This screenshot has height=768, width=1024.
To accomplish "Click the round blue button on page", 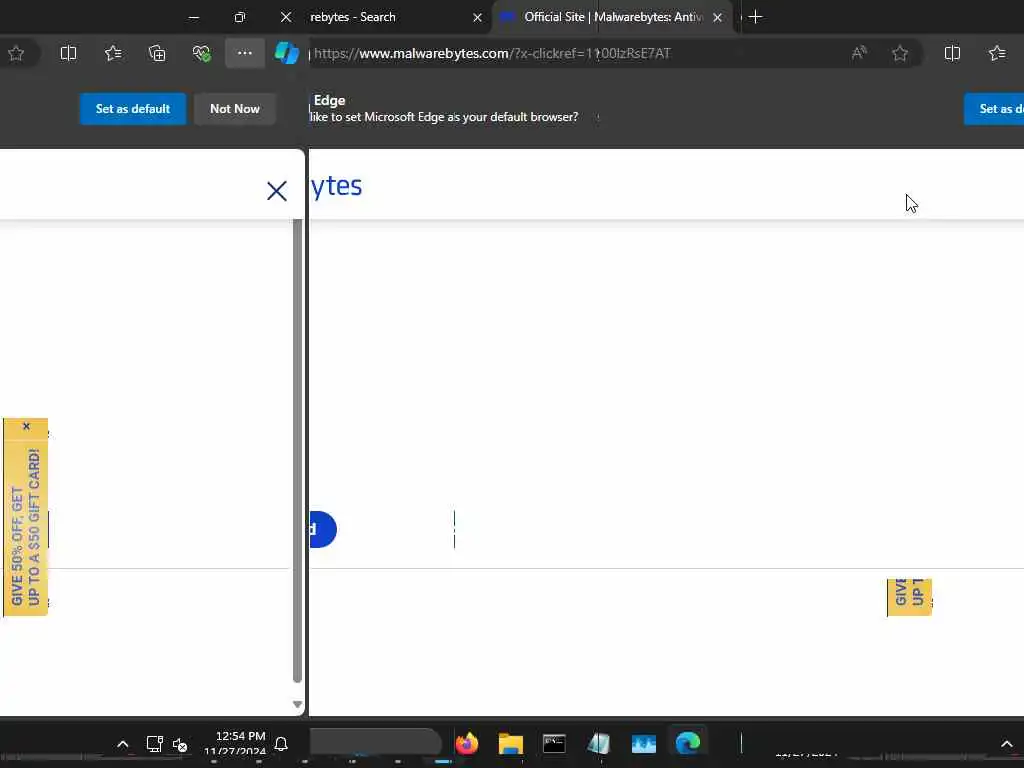I will [x=323, y=530].
